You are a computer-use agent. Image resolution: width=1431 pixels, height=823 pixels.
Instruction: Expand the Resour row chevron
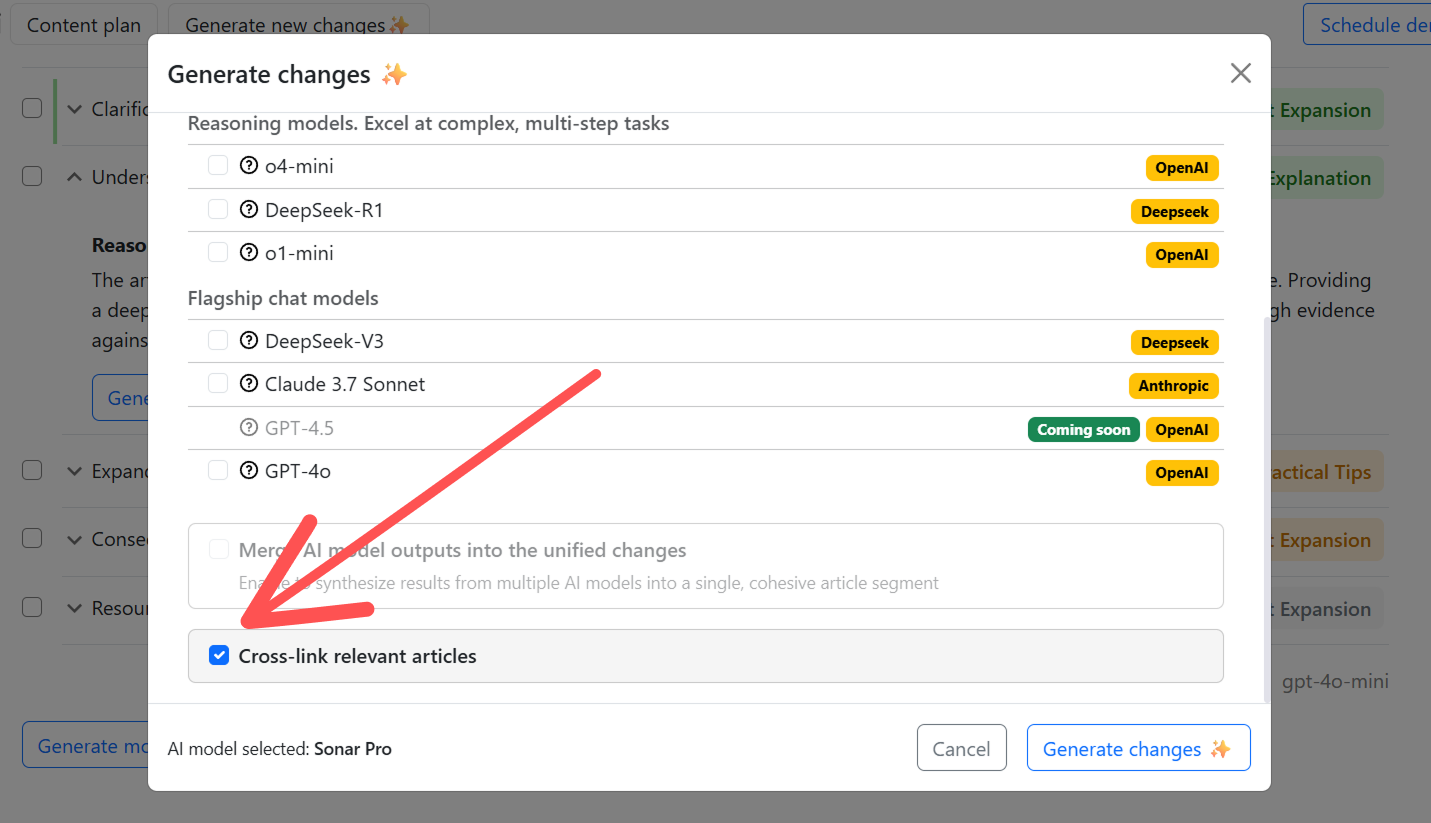(x=74, y=608)
